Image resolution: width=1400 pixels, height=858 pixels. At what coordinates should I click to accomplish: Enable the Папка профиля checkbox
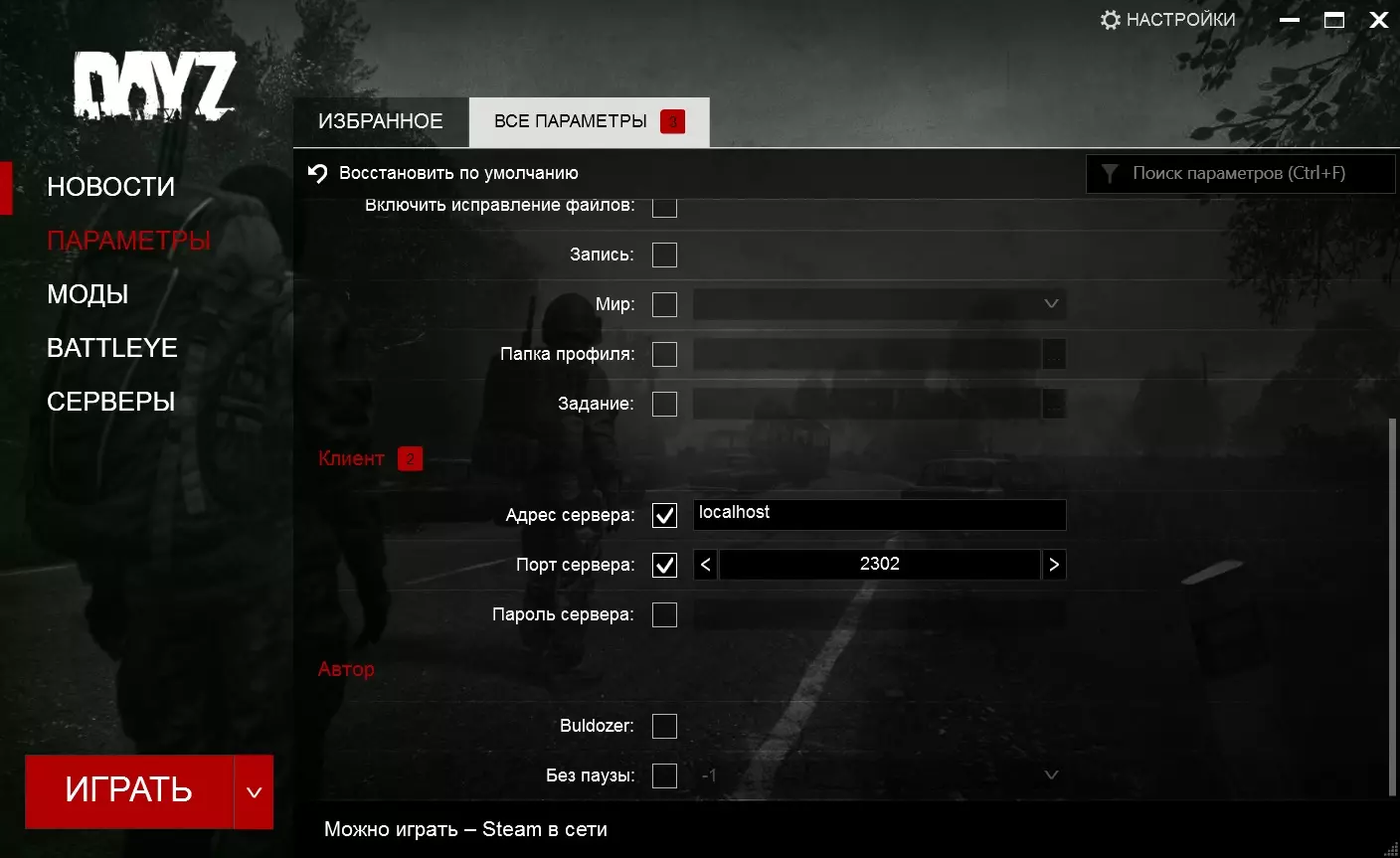pyautogui.click(x=664, y=354)
